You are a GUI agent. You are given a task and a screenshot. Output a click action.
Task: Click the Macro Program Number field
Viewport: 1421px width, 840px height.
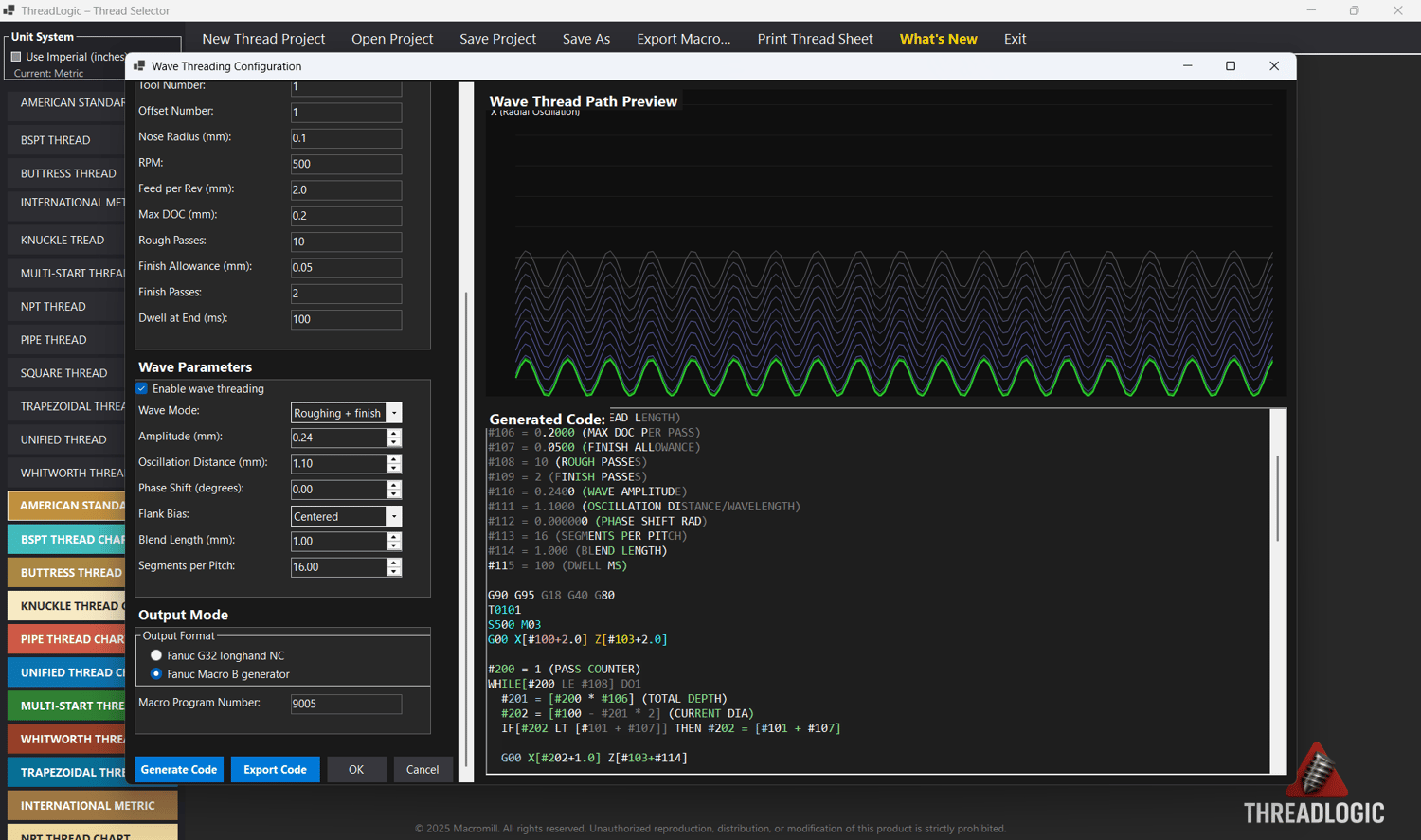tap(346, 704)
